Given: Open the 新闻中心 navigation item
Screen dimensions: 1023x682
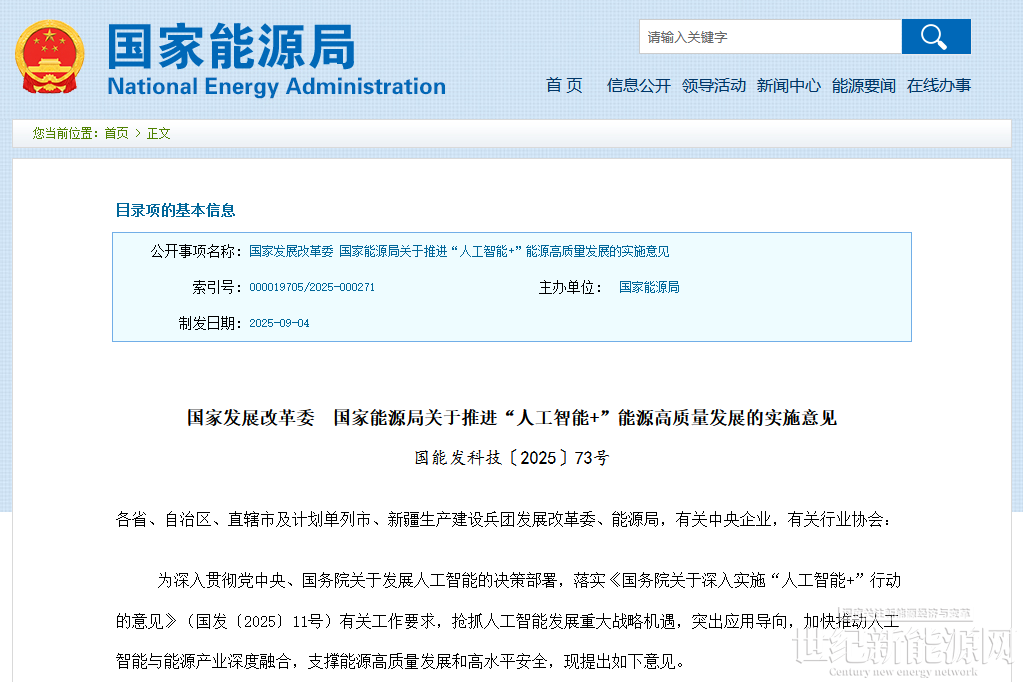Looking at the screenshot, I should click(788, 85).
